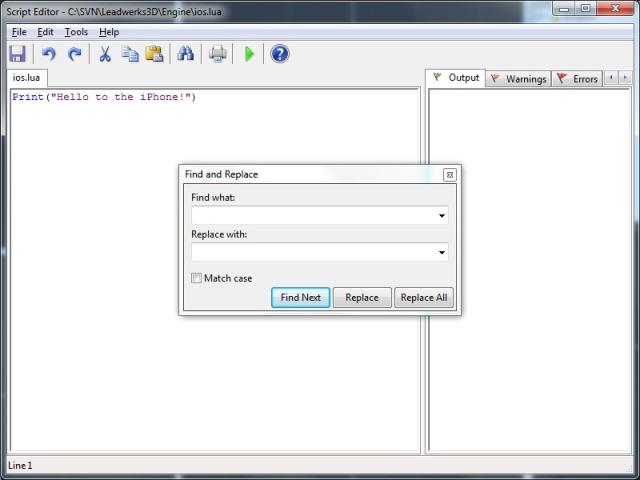The height and width of the screenshot is (480, 640).
Task: Switch to the Warnings tab
Action: click(518, 79)
